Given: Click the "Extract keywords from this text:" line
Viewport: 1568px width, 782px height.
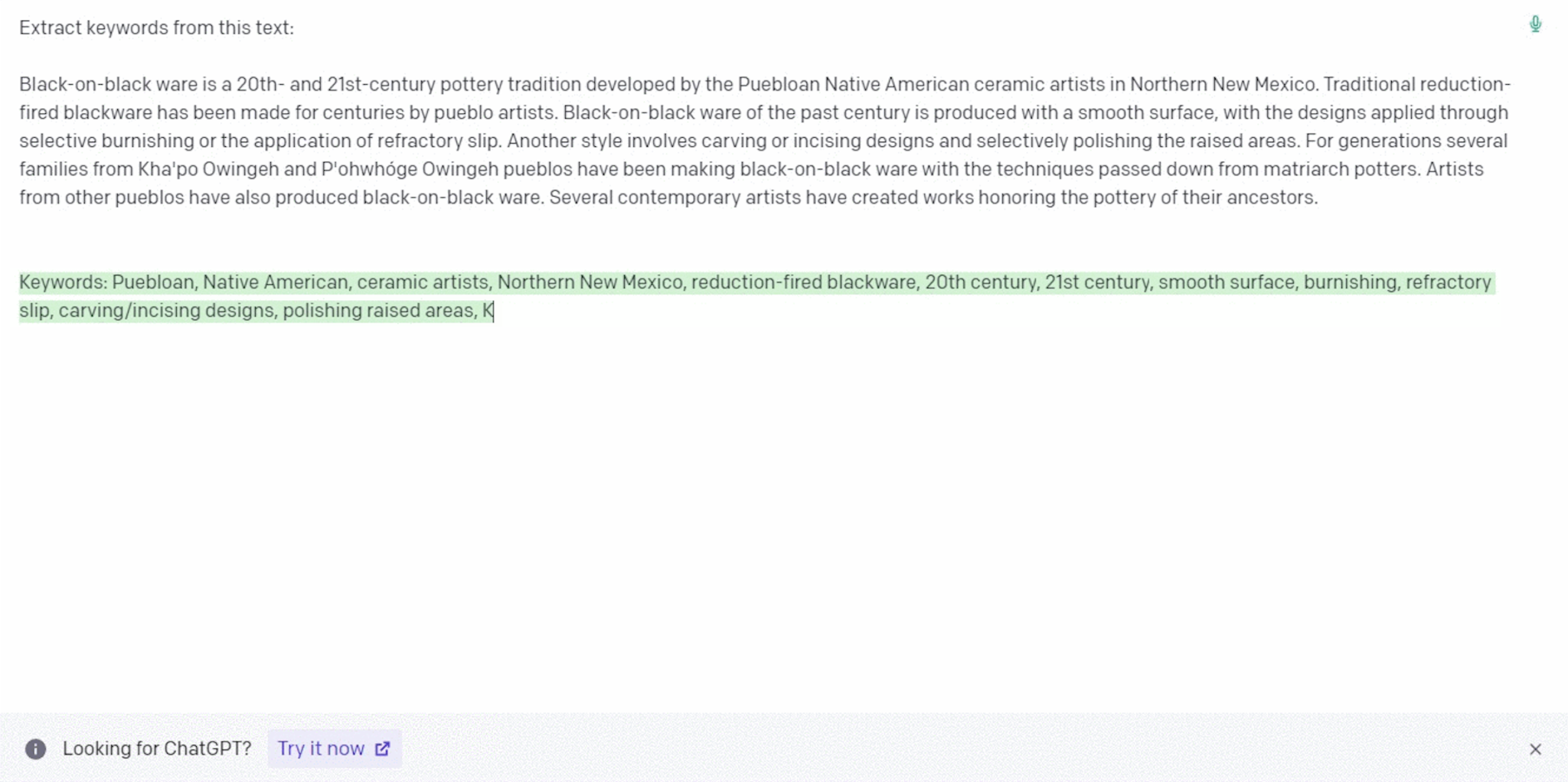Looking at the screenshot, I should click(x=156, y=28).
